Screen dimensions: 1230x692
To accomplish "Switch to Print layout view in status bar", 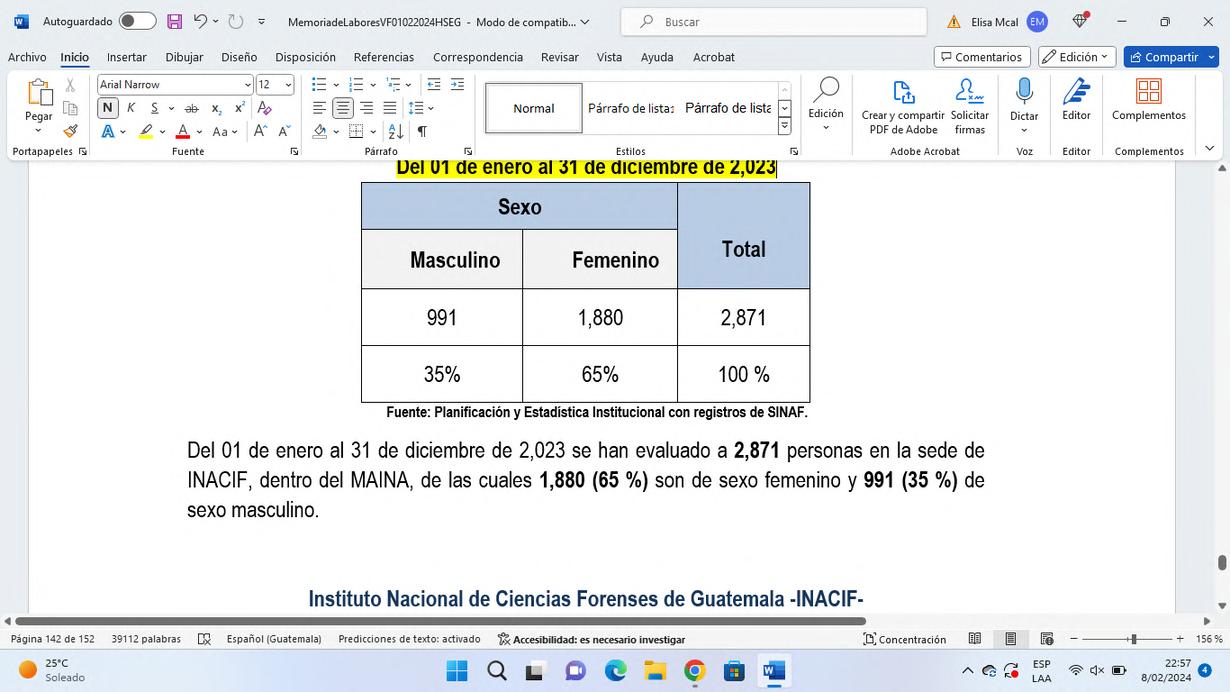I will 1011,639.
